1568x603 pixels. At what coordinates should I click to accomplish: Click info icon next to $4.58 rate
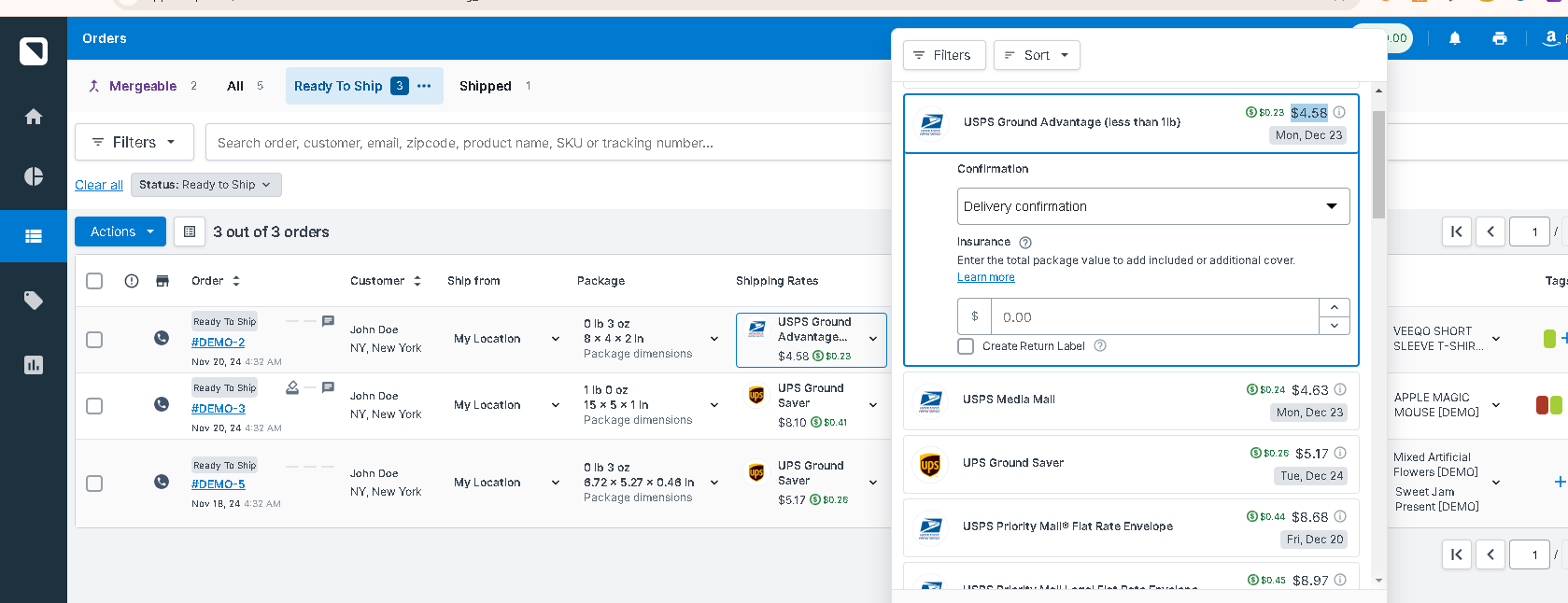pos(1339,112)
